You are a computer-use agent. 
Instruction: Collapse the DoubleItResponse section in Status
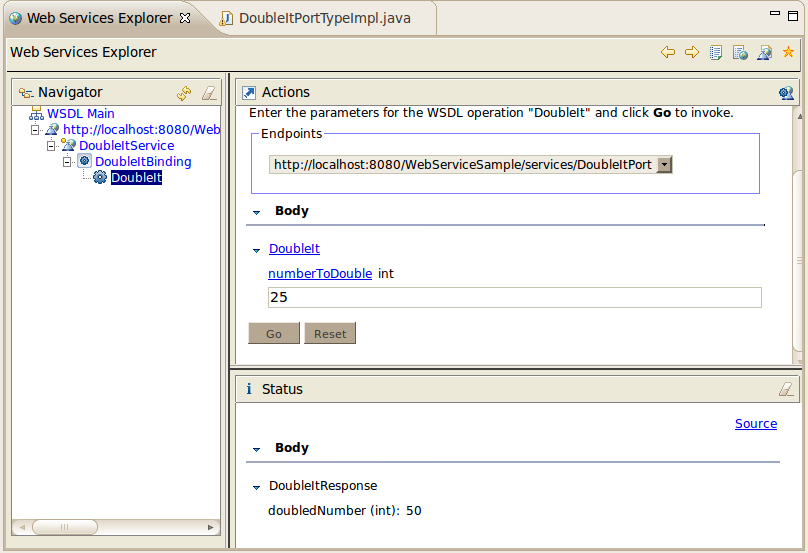click(x=257, y=487)
